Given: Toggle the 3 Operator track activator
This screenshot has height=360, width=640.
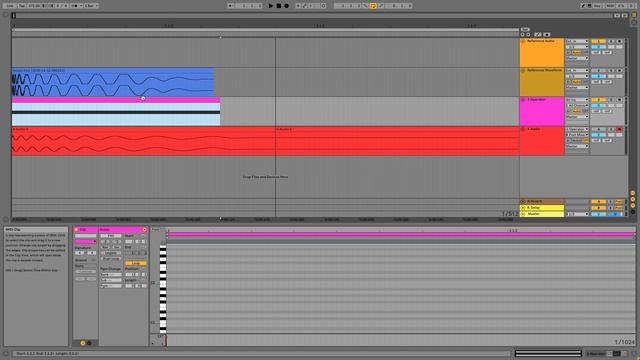Looking at the screenshot, I should pyautogui.click(x=599, y=100).
